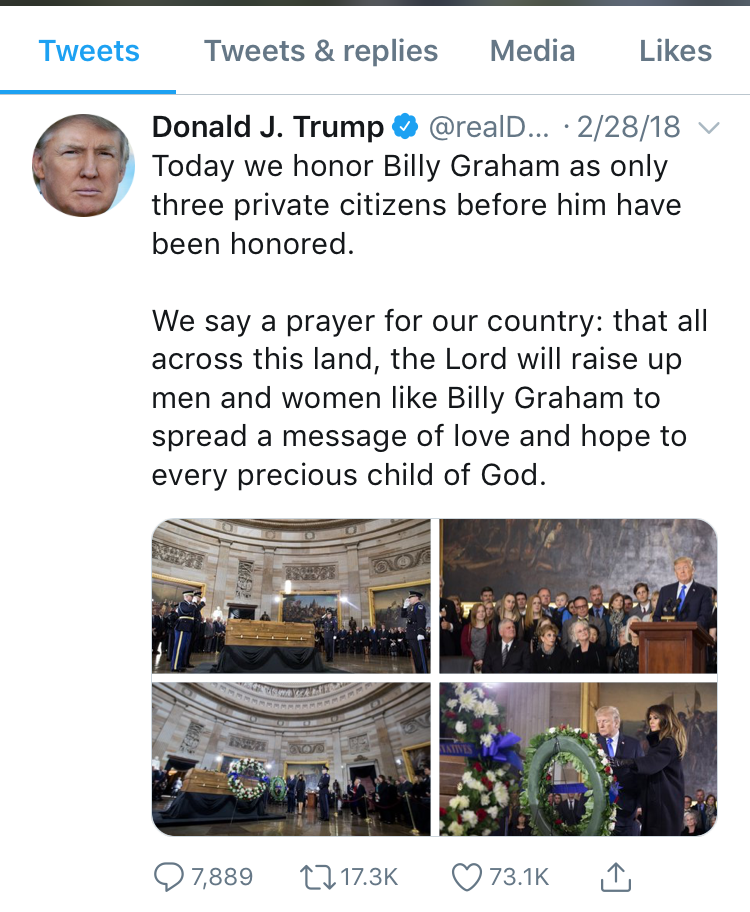Click the tweet text about Billy Graham

pyautogui.click(x=429, y=320)
